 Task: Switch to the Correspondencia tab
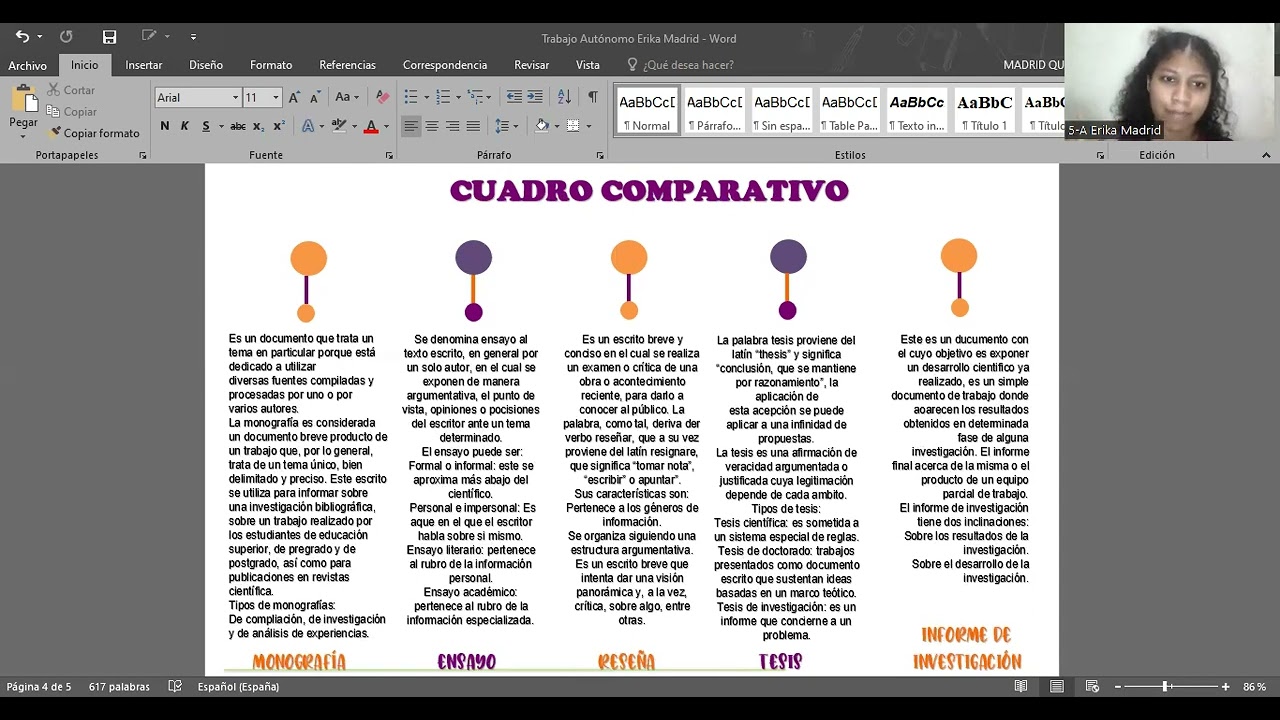(x=445, y=65)
